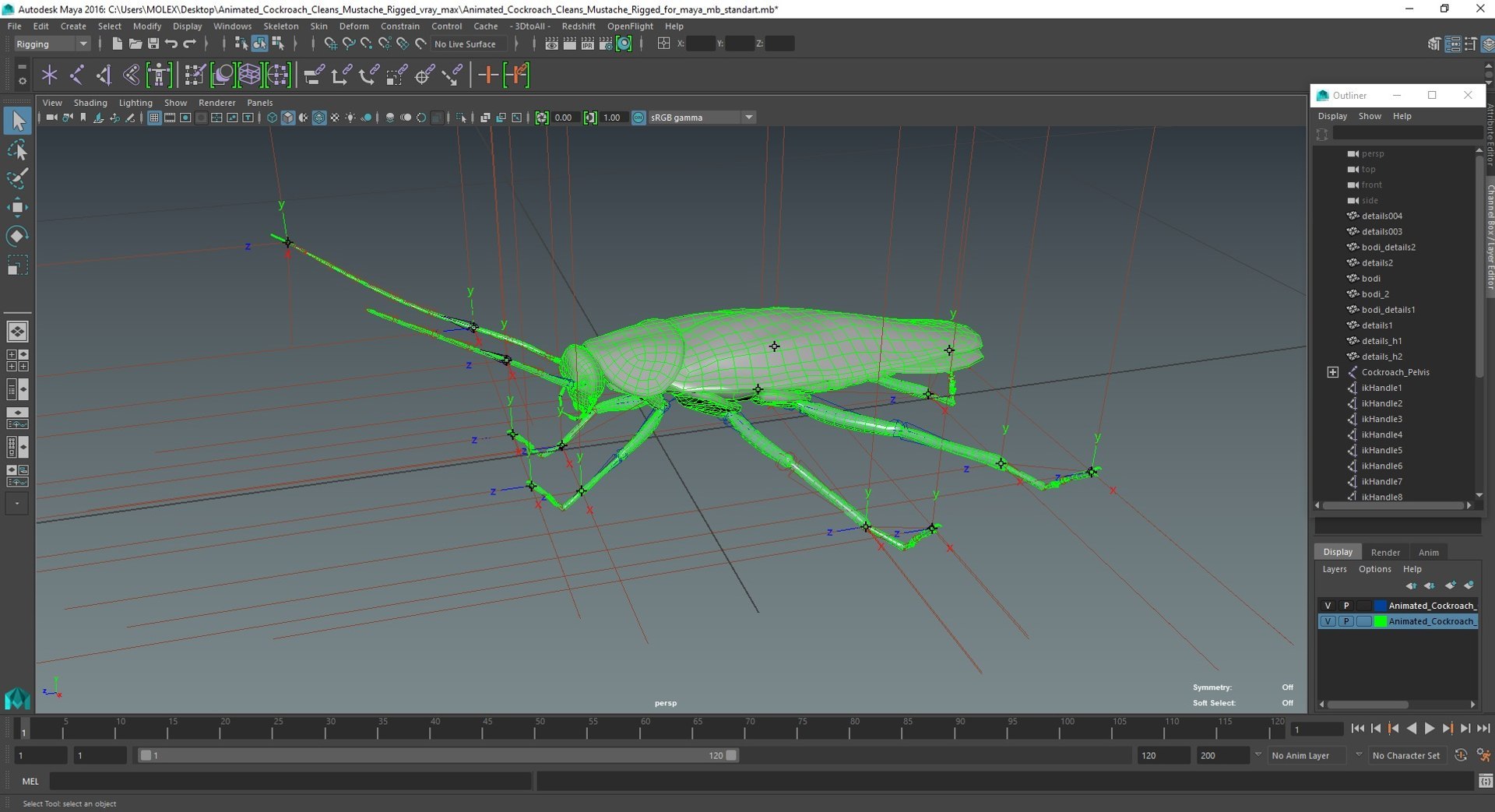Open animation preferences running-man icon
Screen dimensions: 1495x812
(1483, 755)
